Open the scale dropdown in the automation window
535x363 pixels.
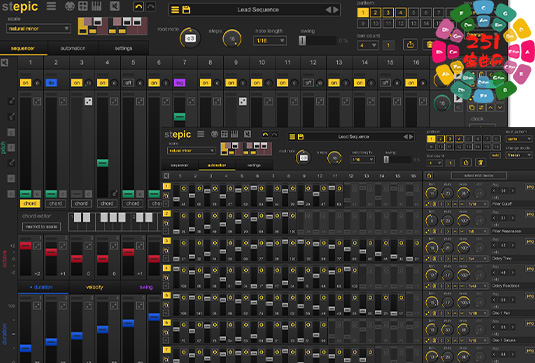coord(191,150)
